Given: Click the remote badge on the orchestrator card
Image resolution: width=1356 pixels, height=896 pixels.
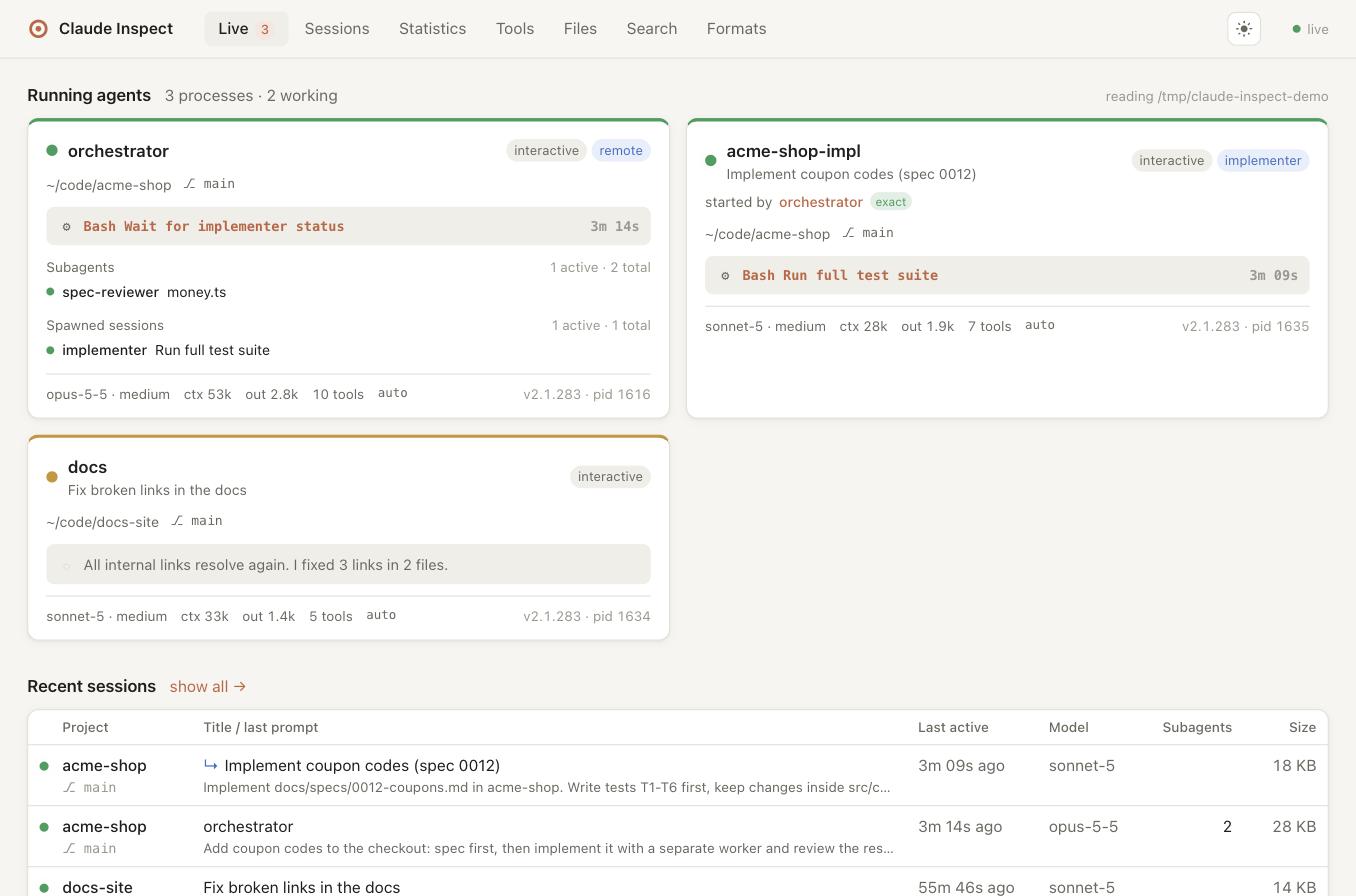Looking at the screenshot, I should tap(621, 151).
